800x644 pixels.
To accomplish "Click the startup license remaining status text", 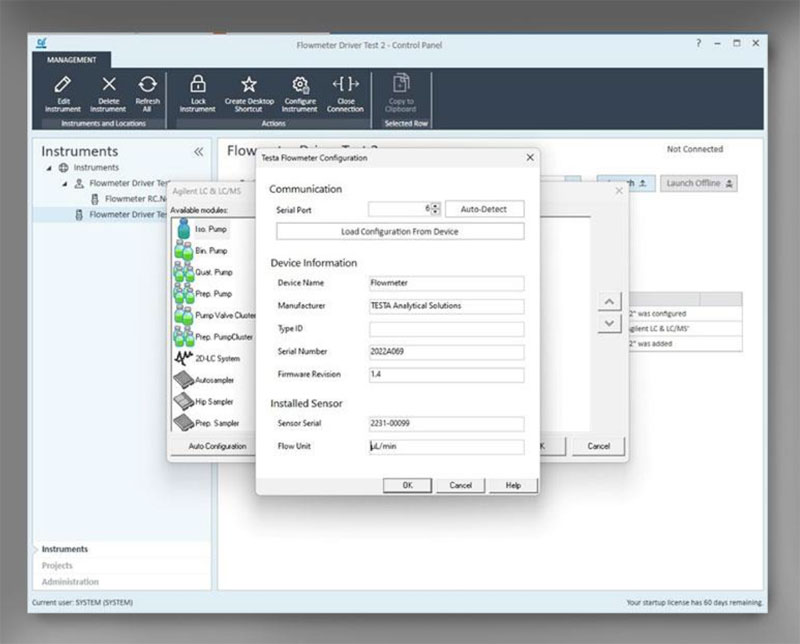I will pyautogui.click(x=694, y=603).
